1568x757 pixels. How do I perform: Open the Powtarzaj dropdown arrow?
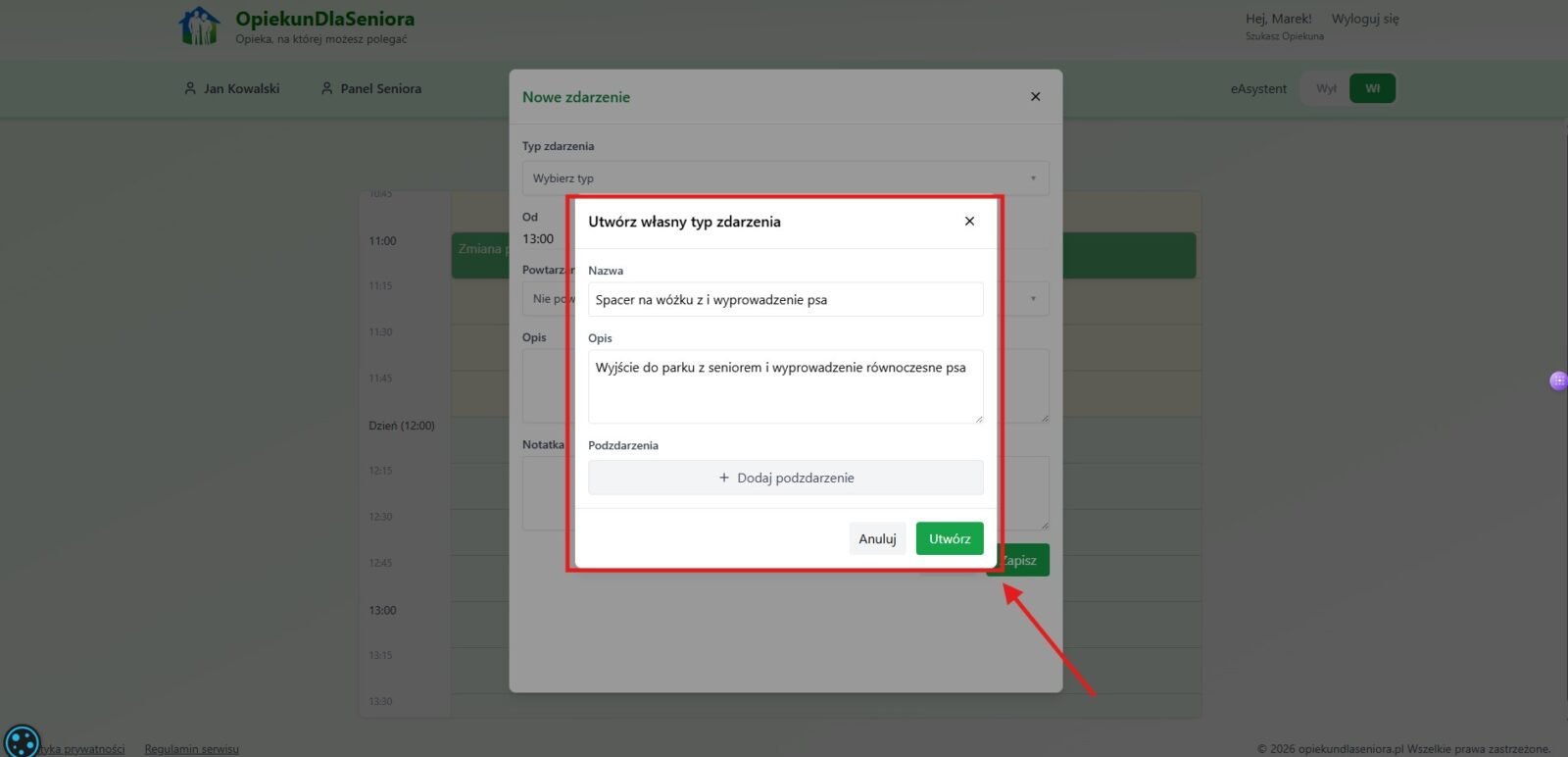click(1032, 299)
